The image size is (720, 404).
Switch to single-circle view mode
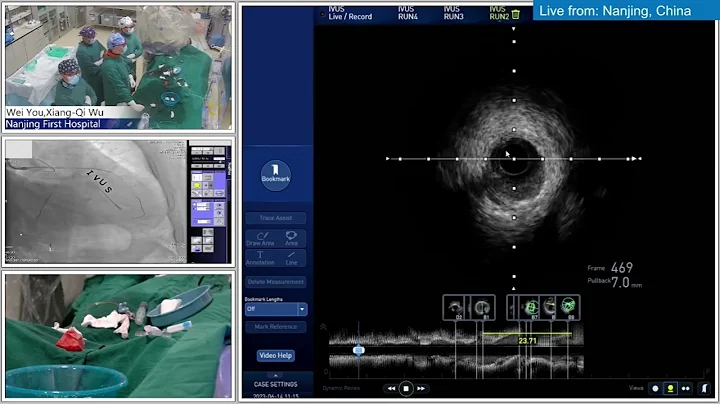(655, 388)
